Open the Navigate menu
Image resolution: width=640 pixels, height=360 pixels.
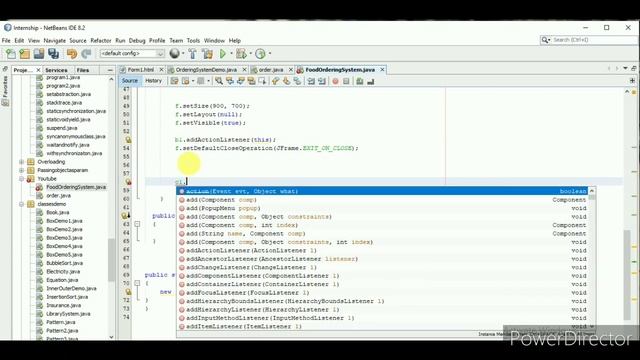[55, 40]
